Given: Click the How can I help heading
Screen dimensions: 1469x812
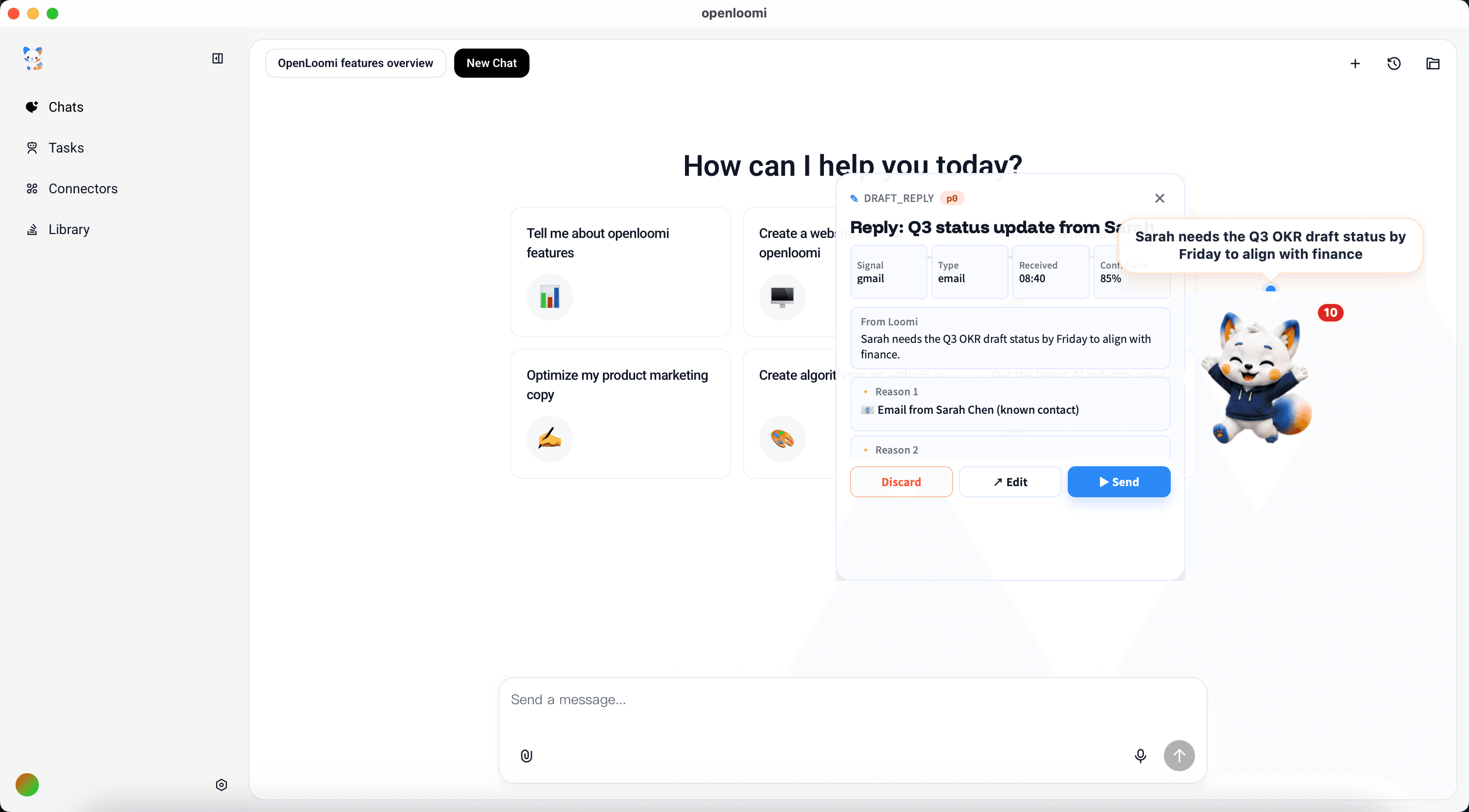Looking at the screenshot, I should (852, 166).
